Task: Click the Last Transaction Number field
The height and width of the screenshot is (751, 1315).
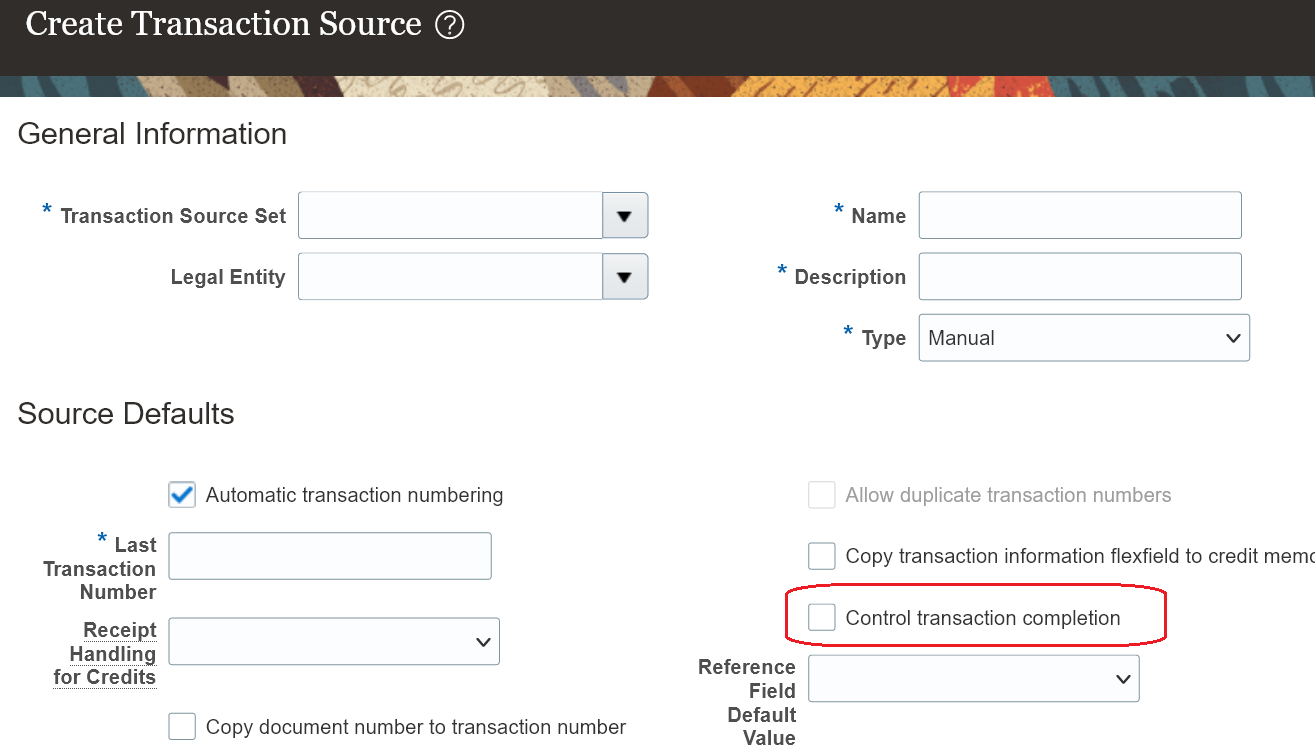Action: click(x=330, y=556)
